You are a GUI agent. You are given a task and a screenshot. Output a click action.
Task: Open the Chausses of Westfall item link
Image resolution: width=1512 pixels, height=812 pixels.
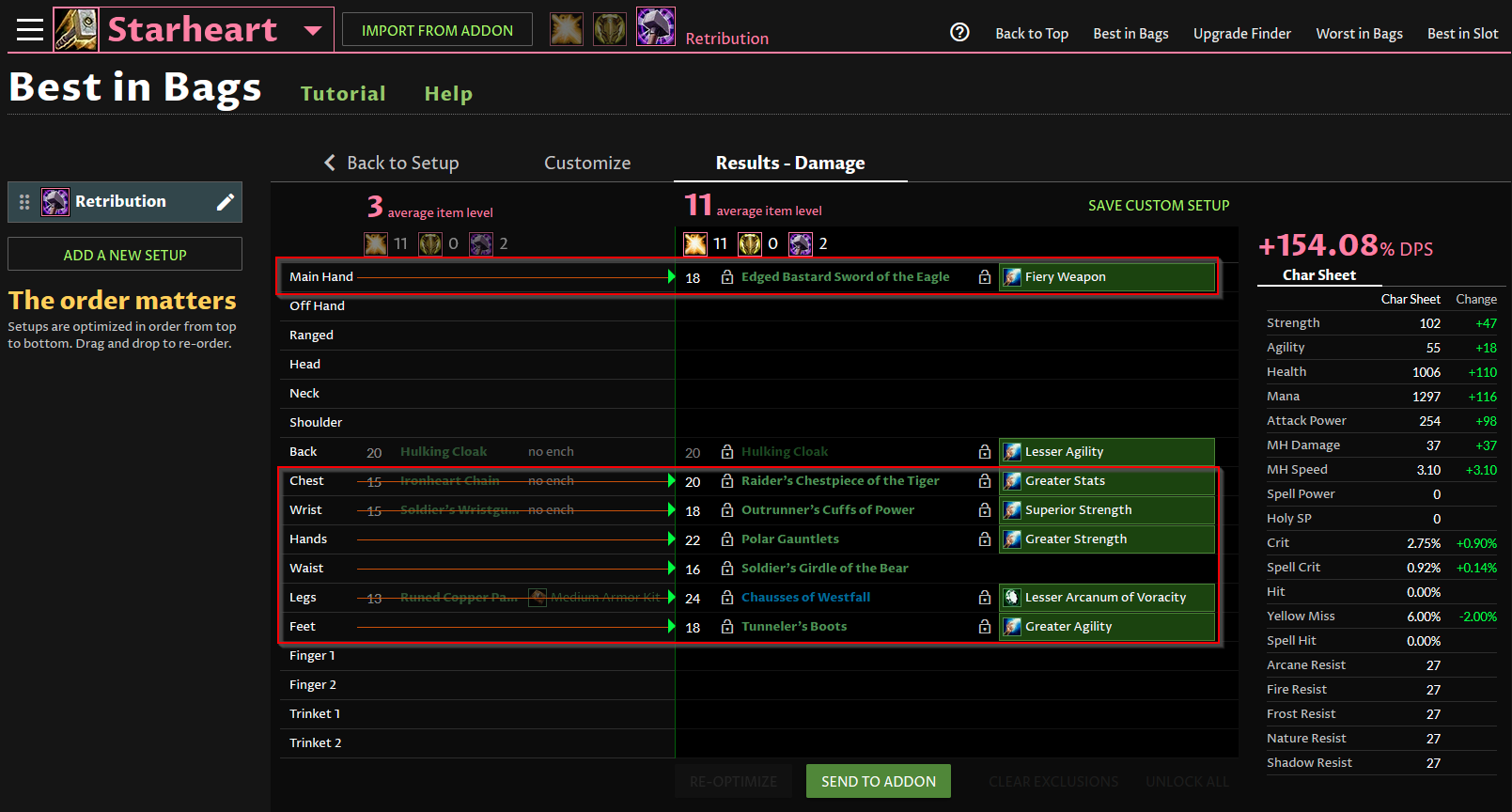(x=805, y=598)
